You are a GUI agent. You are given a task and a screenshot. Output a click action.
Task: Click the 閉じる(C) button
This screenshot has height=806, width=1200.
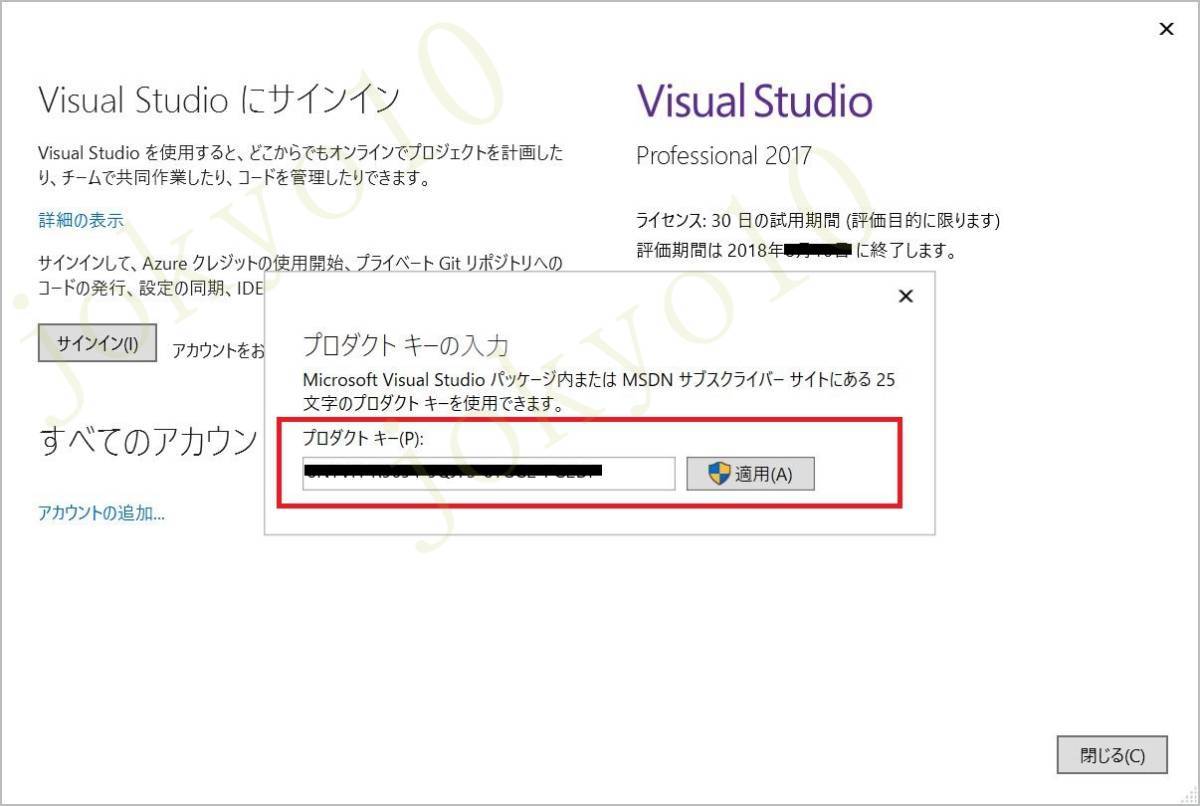1112,755
